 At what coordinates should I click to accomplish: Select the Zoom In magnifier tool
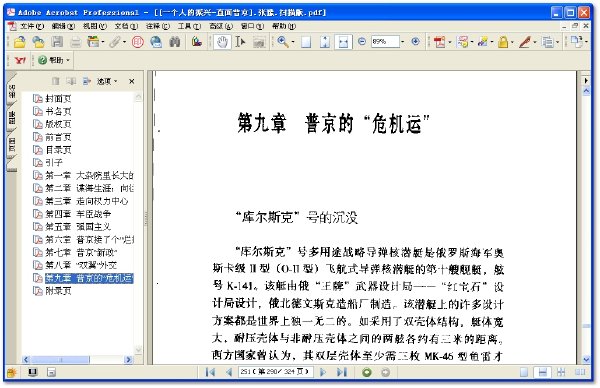pyautogui.click(x=282, y=41)
